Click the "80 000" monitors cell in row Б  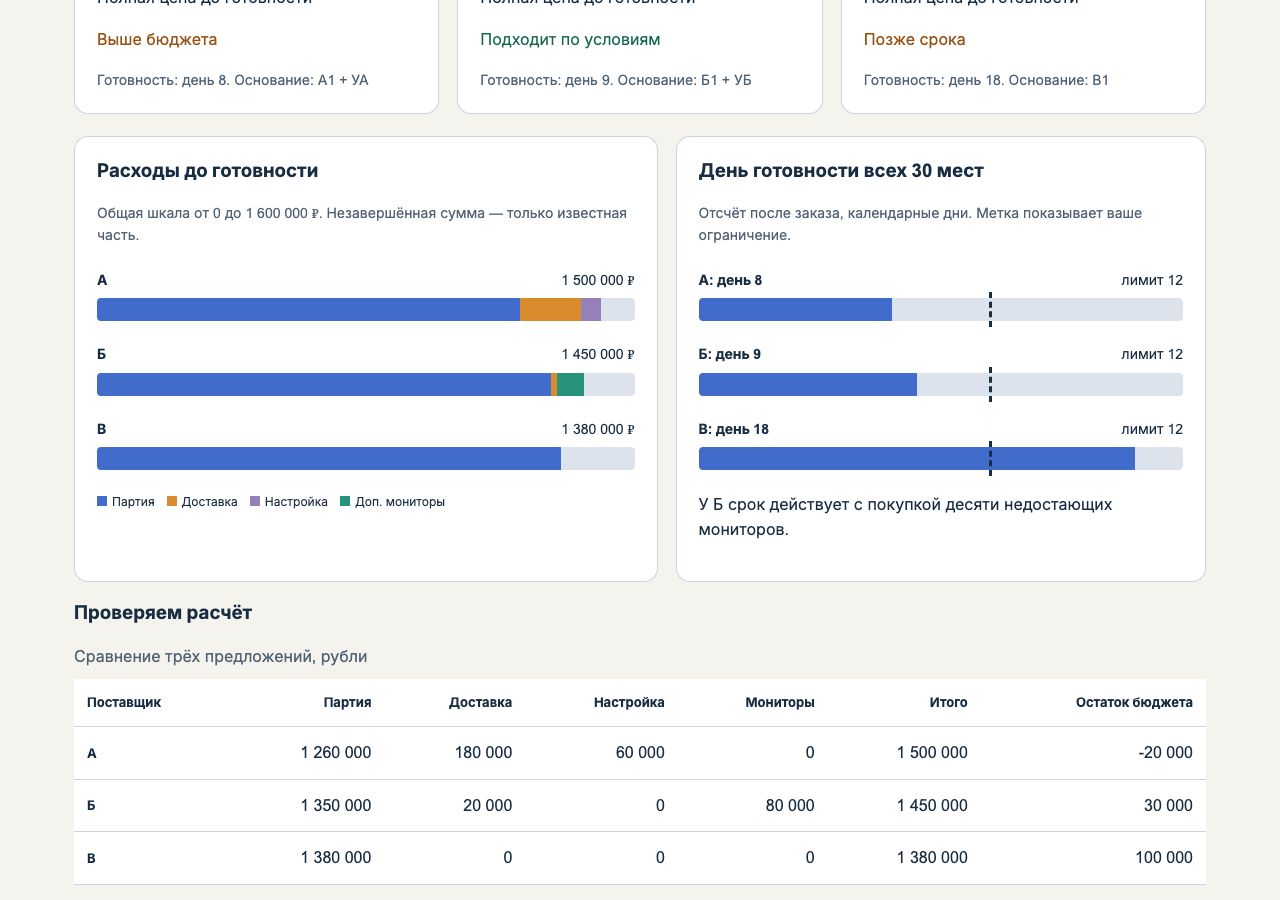point(790,805)
